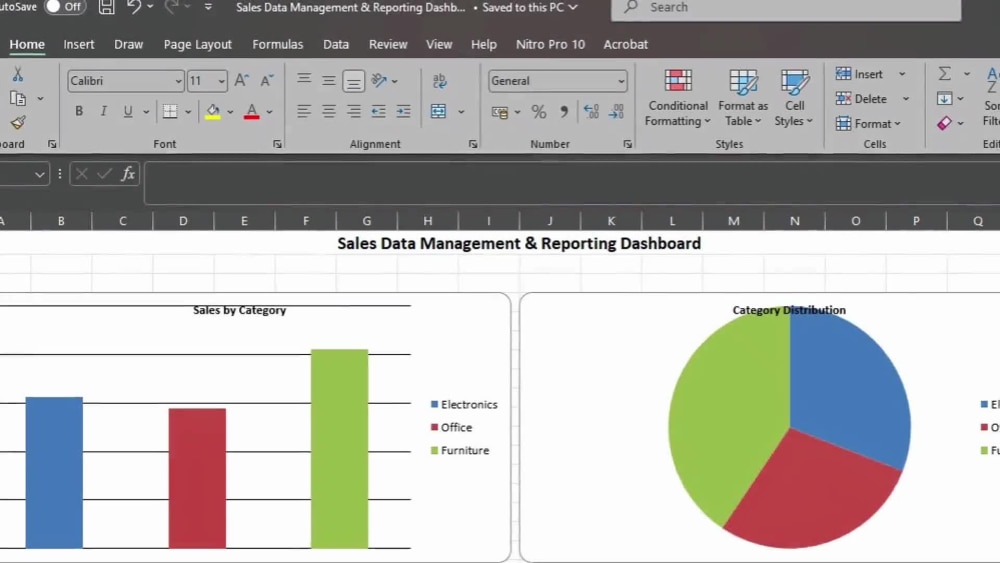The height and width of the screenshot is (563, 1000).
Task: Click Middle Align icon
Action: pyautogui.click(x=328, y=80)
